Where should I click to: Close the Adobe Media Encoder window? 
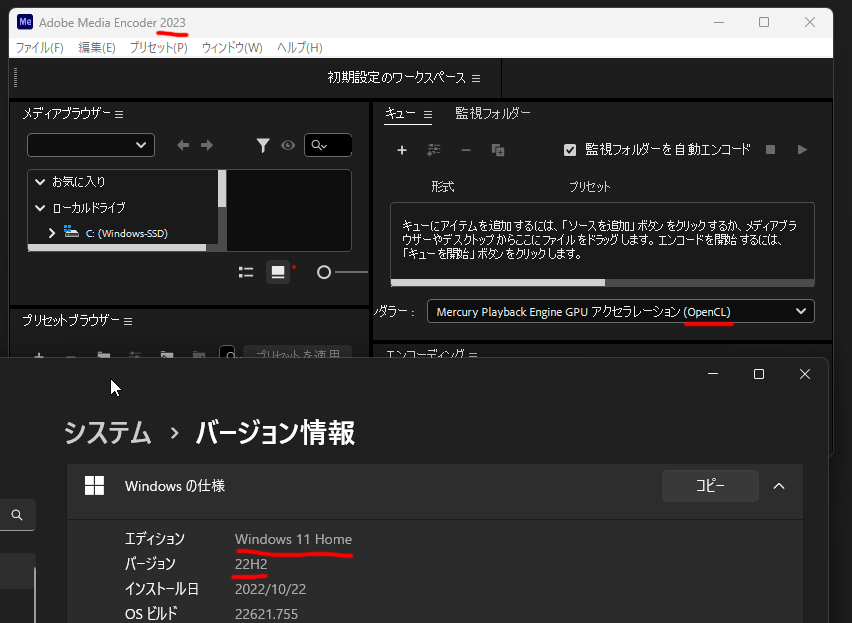pos(810,22)
